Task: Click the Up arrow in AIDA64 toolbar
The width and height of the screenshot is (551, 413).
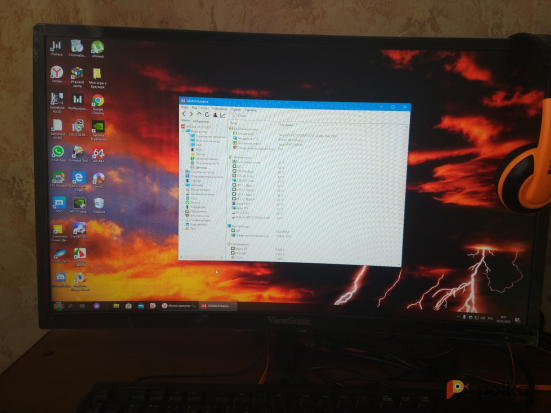Action: point(199,114)
